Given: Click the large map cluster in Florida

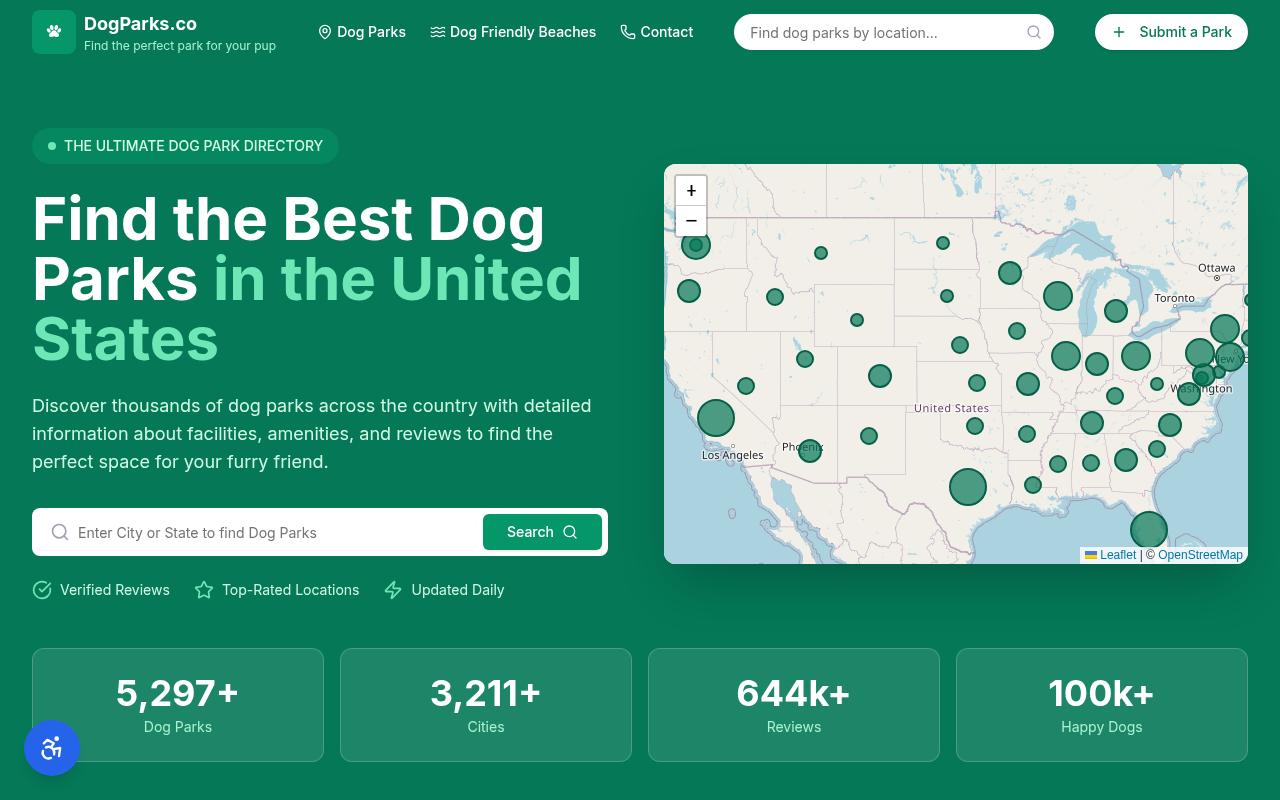Looking at the screenshot, I should 1149,530.
